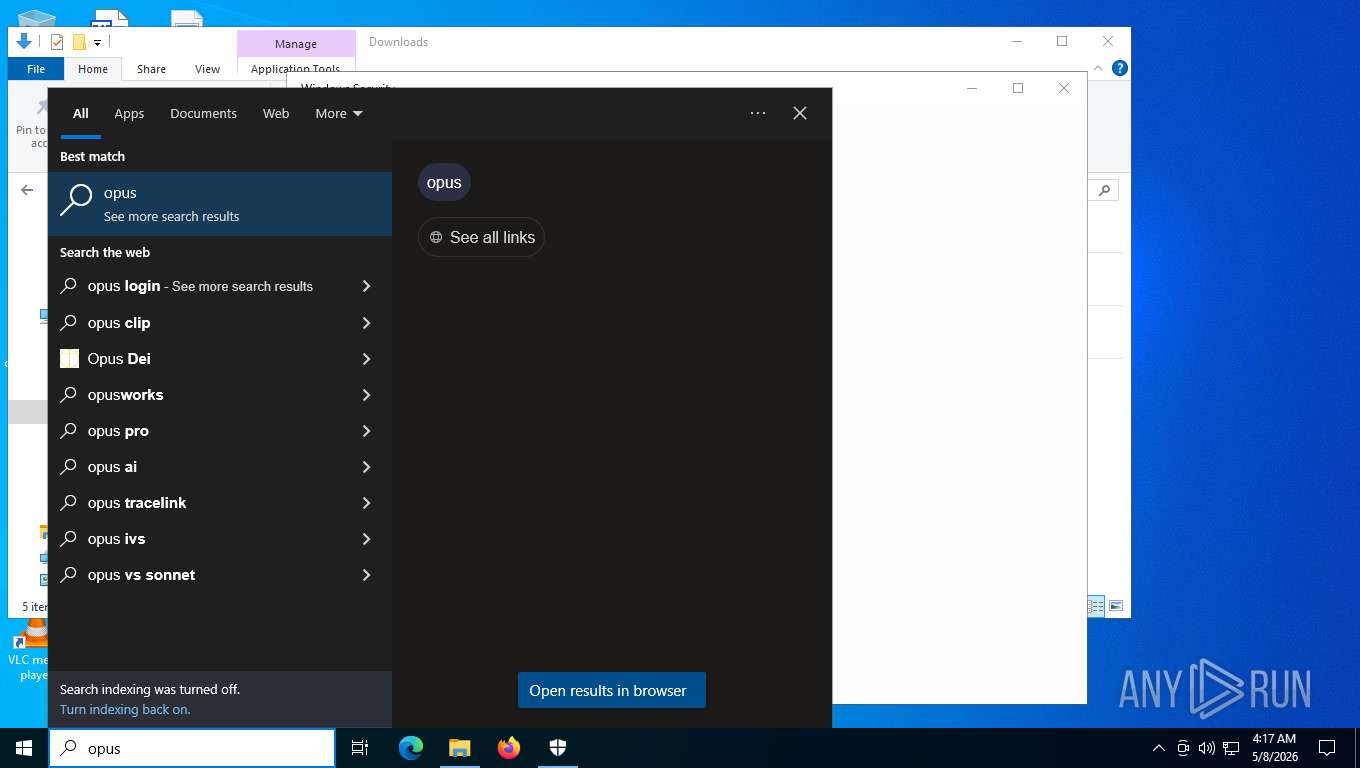1360x768 pixels.
Task: Switch to the Apps search tab
Action: 129,113
